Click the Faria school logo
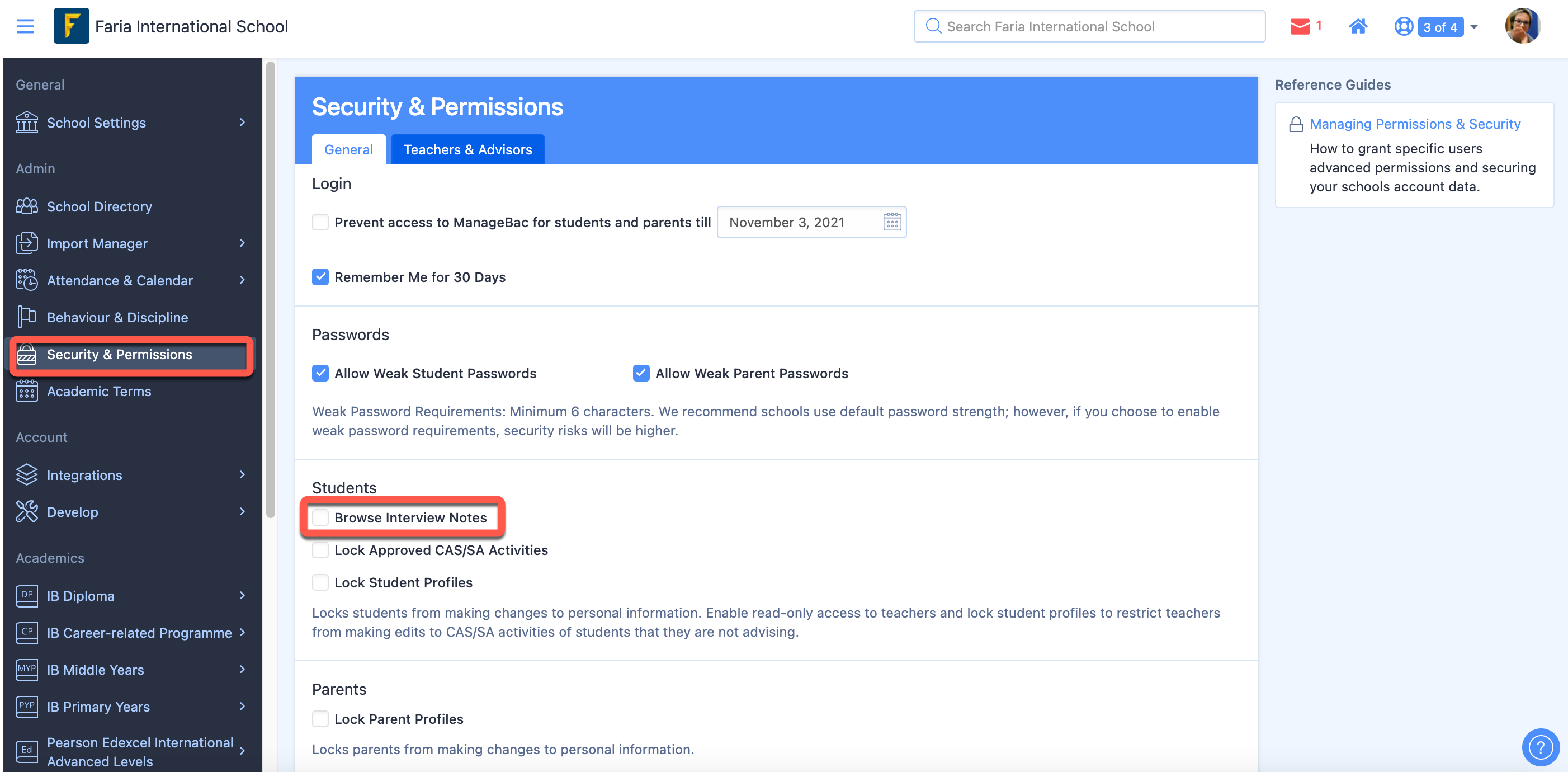The width and height of the screenshot is (1568, 772). coord(71,26)
